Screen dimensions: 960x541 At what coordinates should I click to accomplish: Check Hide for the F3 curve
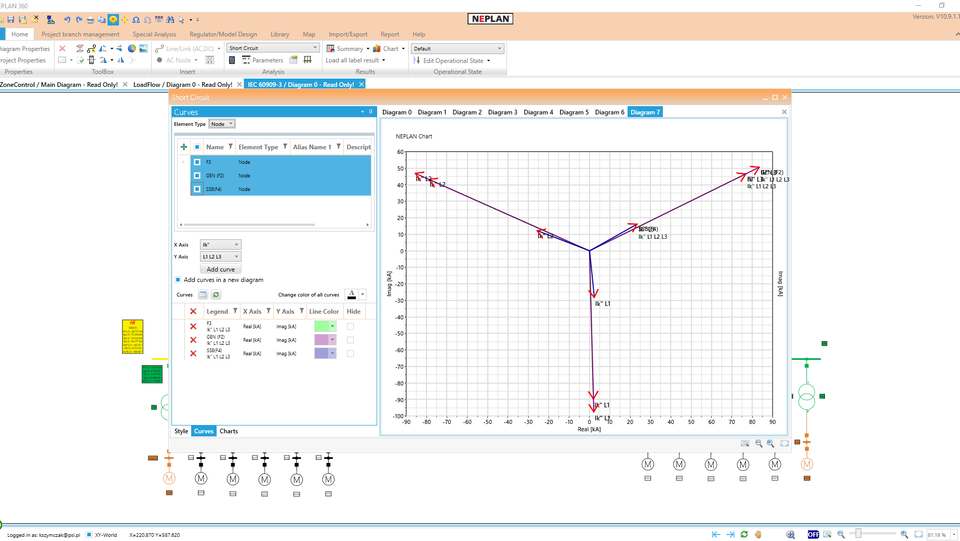point(350,327)
